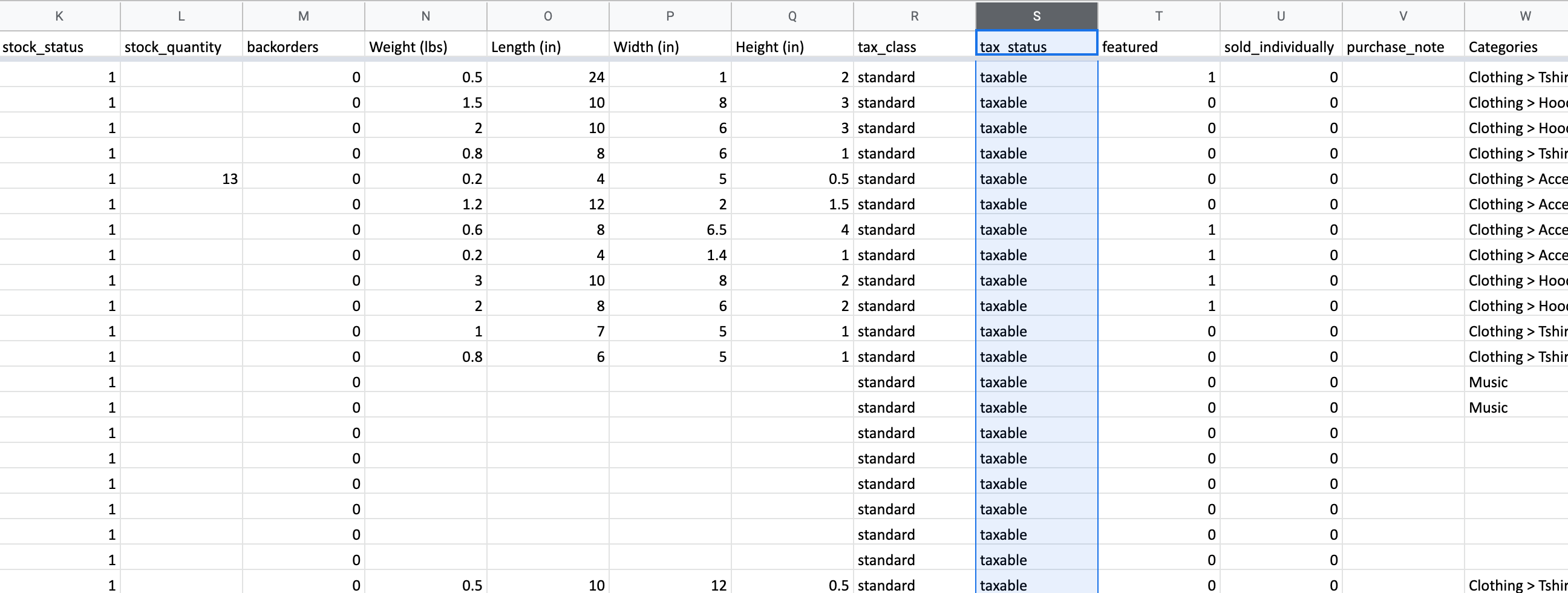
Task: Select the stock_quantity header cell
Action: pos(181,47)
